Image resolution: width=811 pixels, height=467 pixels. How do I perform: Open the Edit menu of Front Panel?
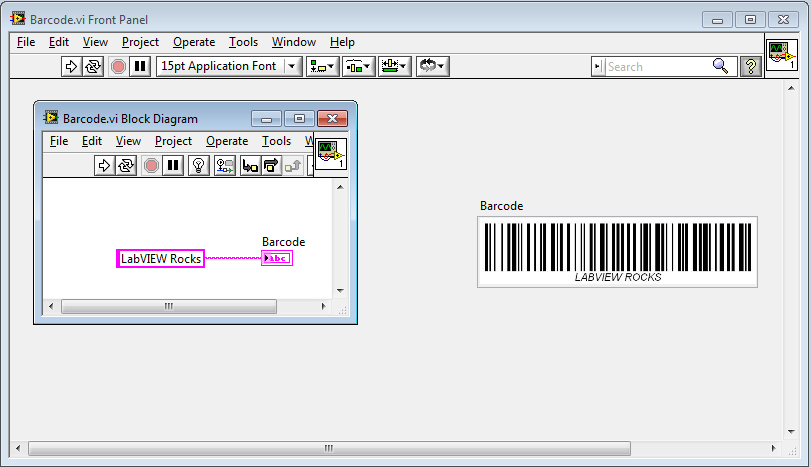(59, 42)
